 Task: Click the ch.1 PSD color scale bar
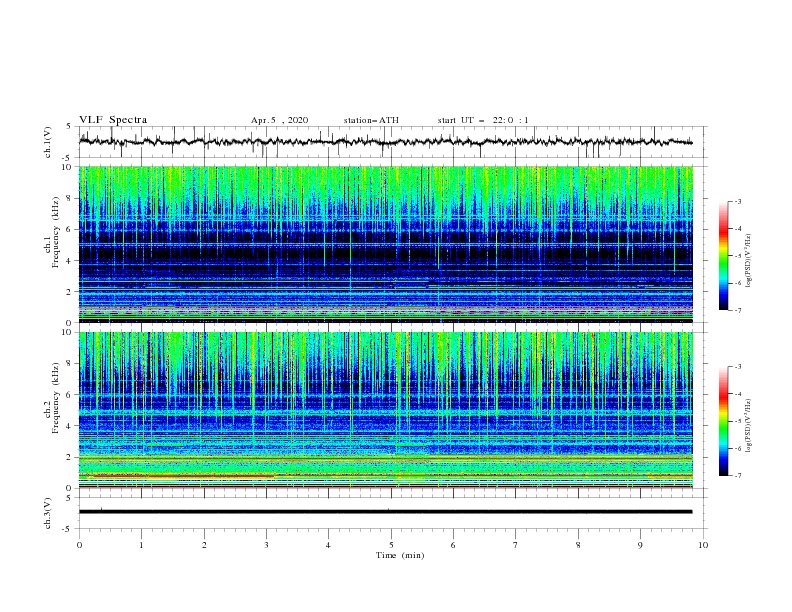[724, 256]
